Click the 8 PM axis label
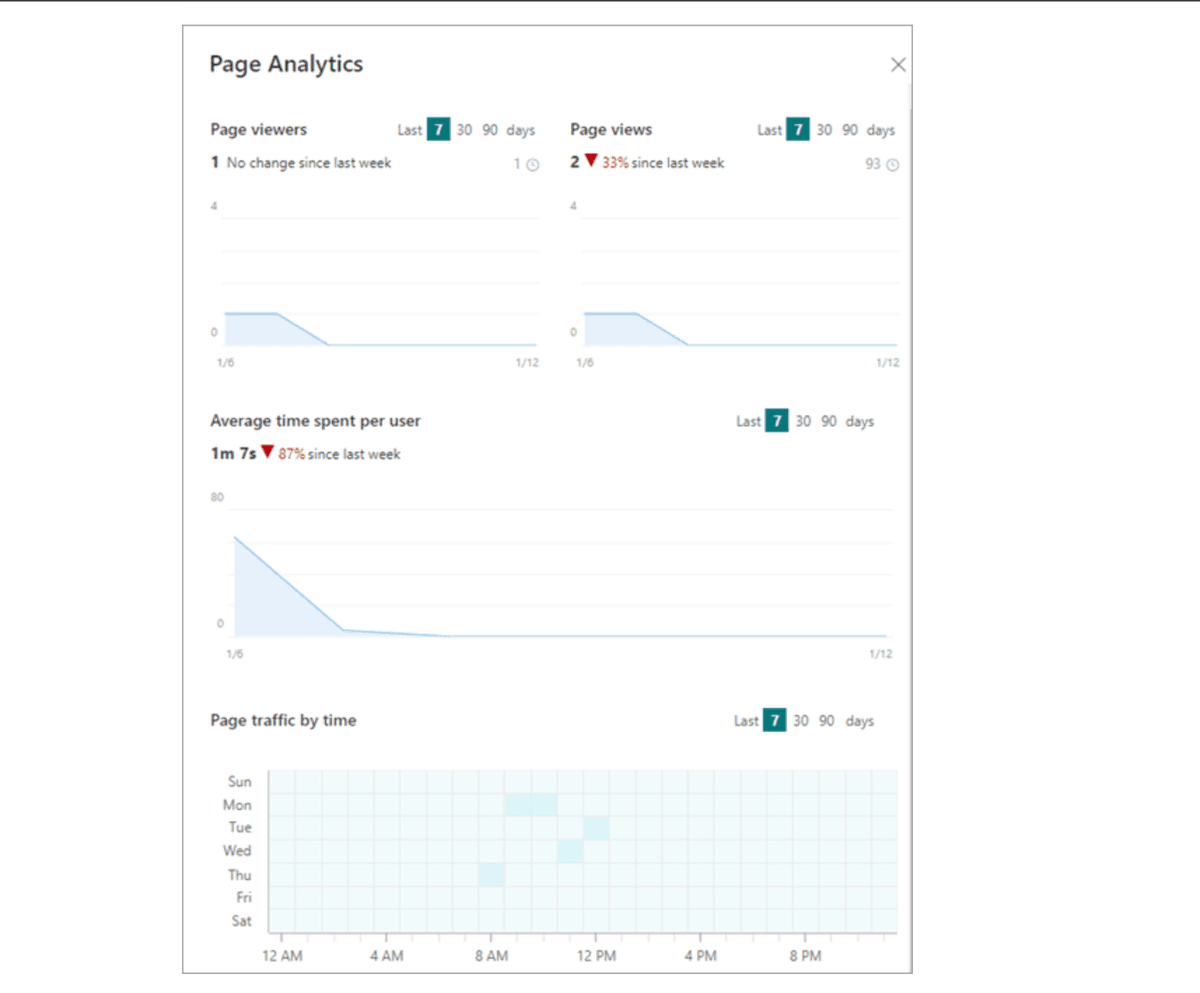This screenshot has height=993, width=1200. click(x=805, y=957)
